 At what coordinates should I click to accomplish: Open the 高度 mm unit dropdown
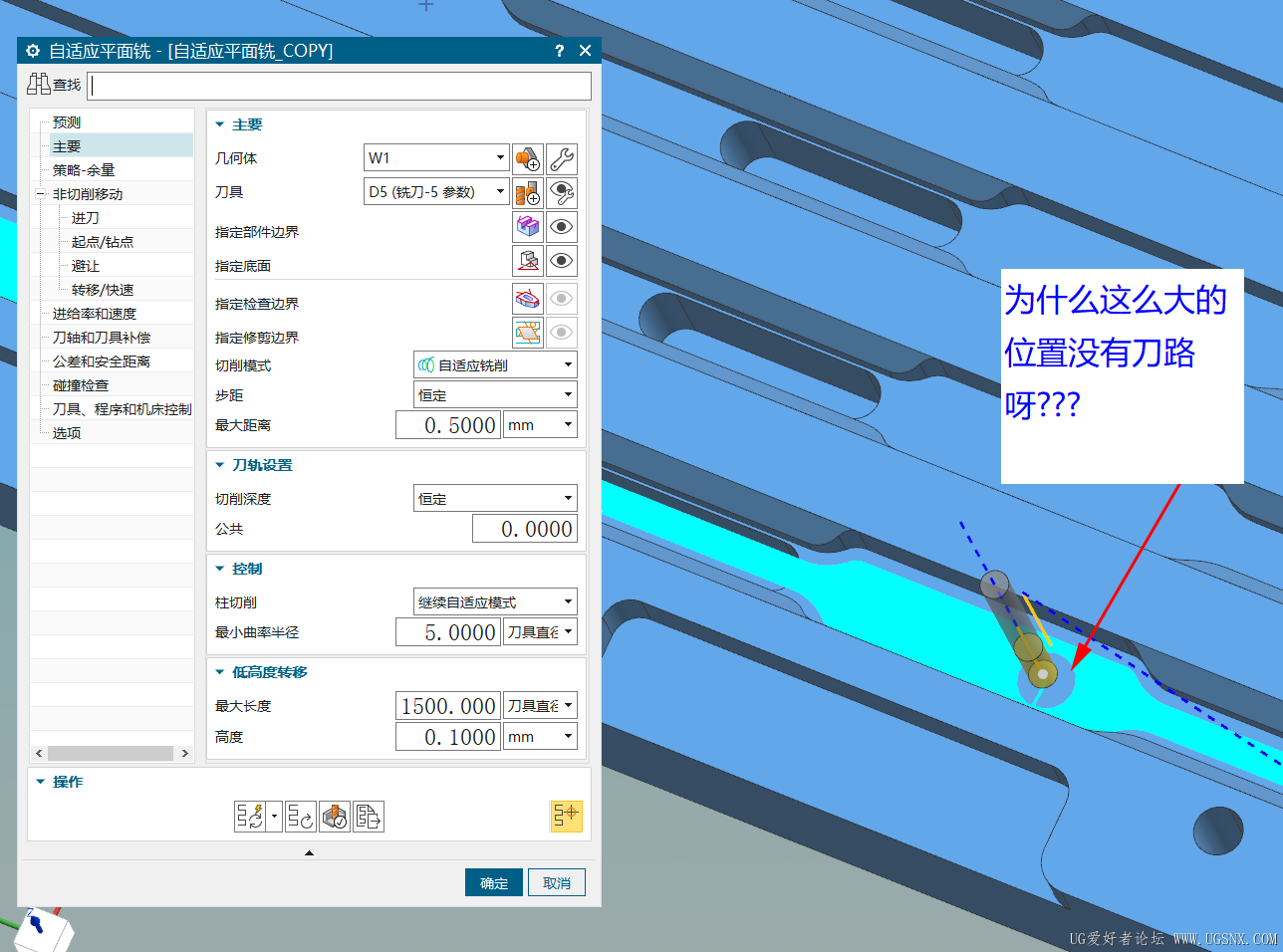(x=541, y=737)
